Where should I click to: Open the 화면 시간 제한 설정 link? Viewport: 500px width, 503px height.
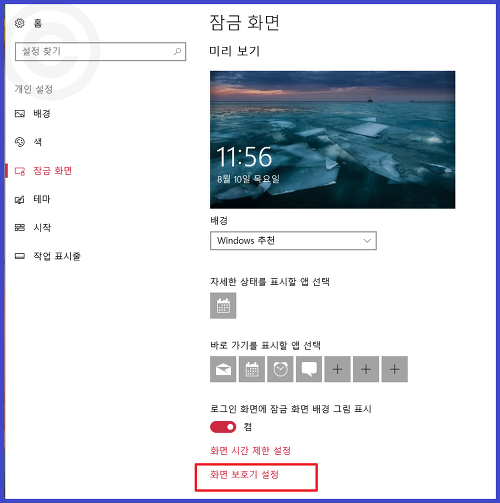pos(250,451)
